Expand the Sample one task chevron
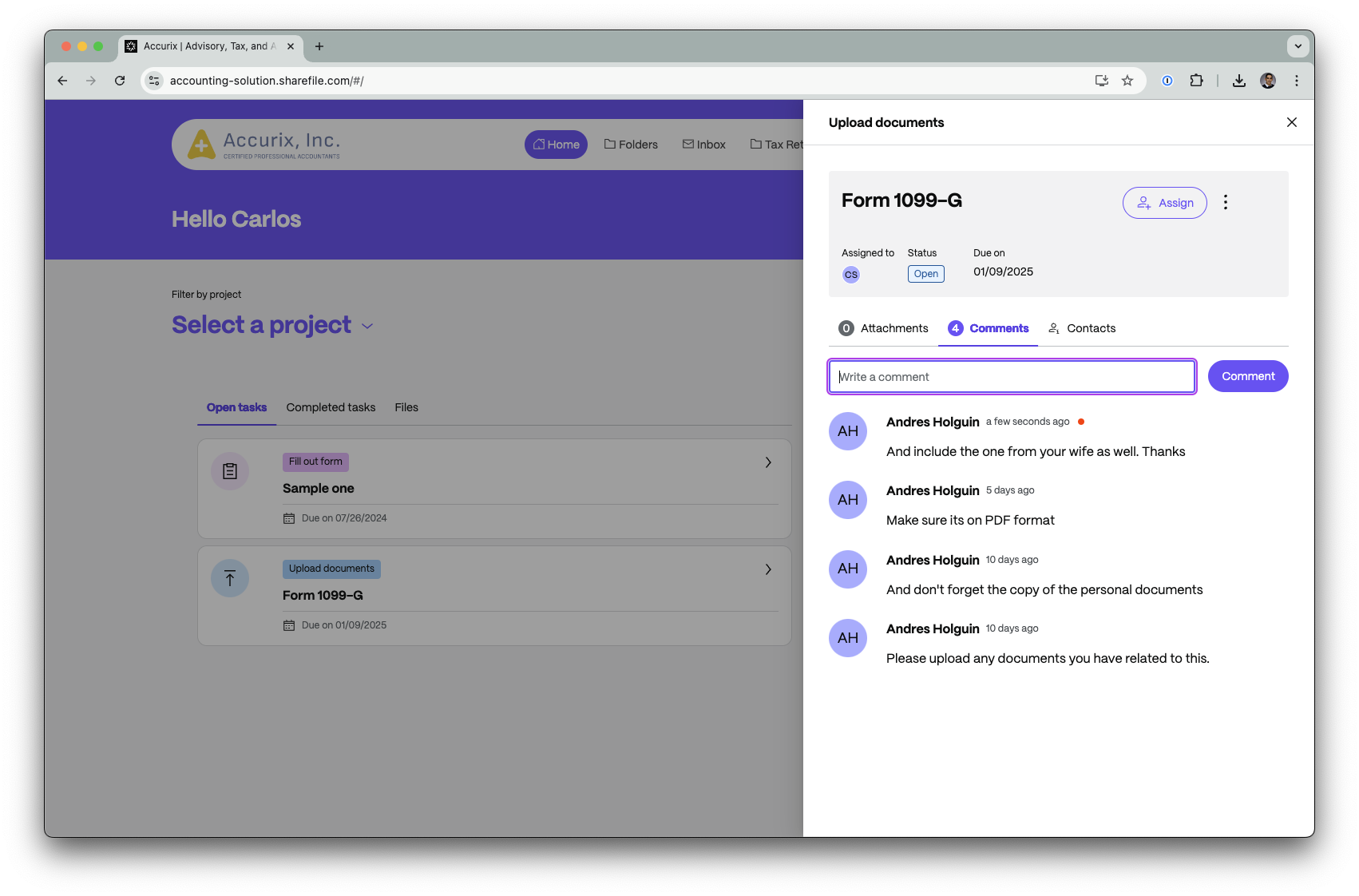The image size is (1359, 896). tap(768, 462)
